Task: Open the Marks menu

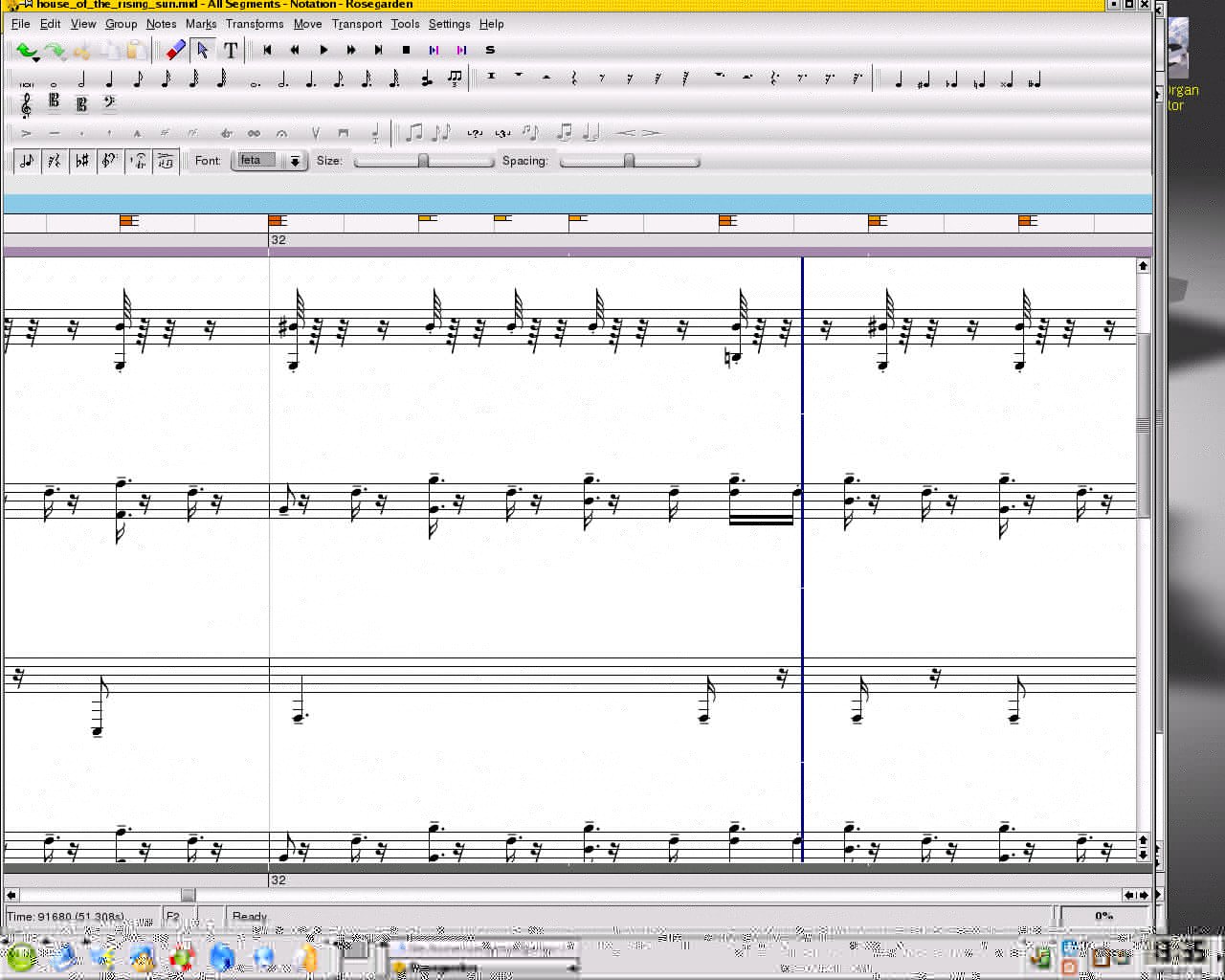Action: pyautogui.click(x=201, y=24)
